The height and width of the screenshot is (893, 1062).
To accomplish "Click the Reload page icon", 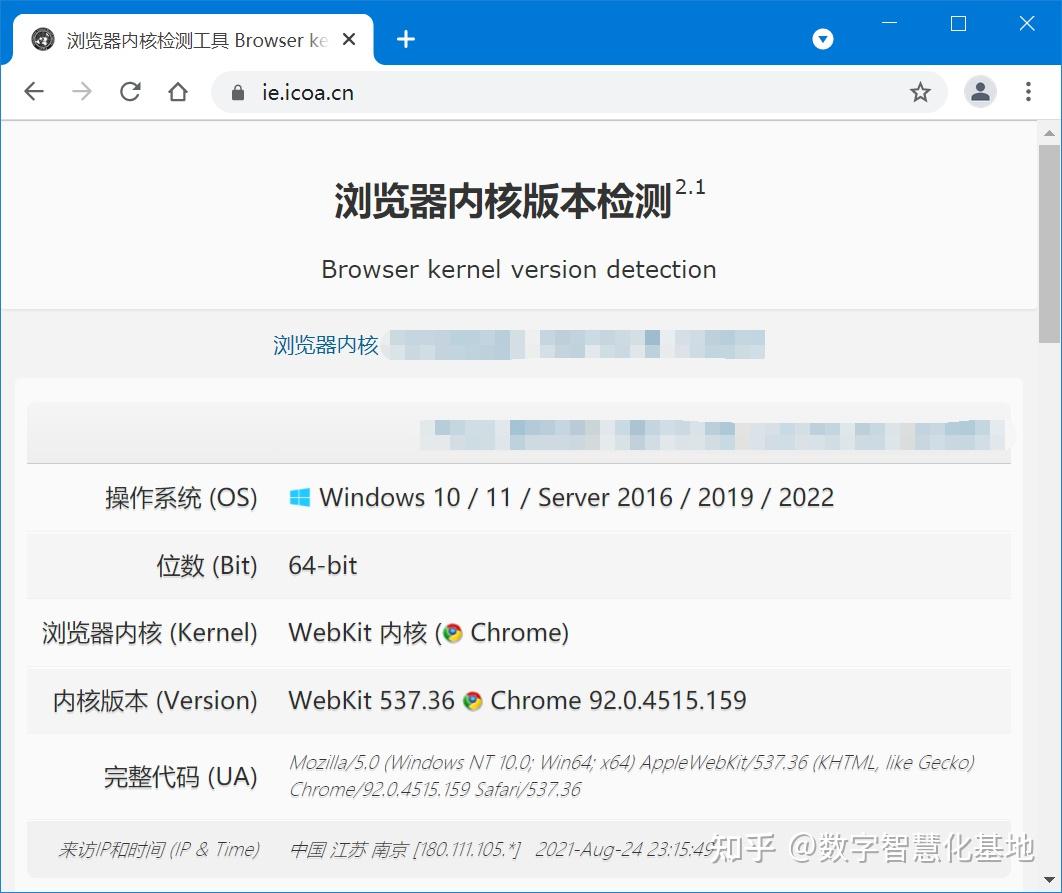I will (129, 91).
